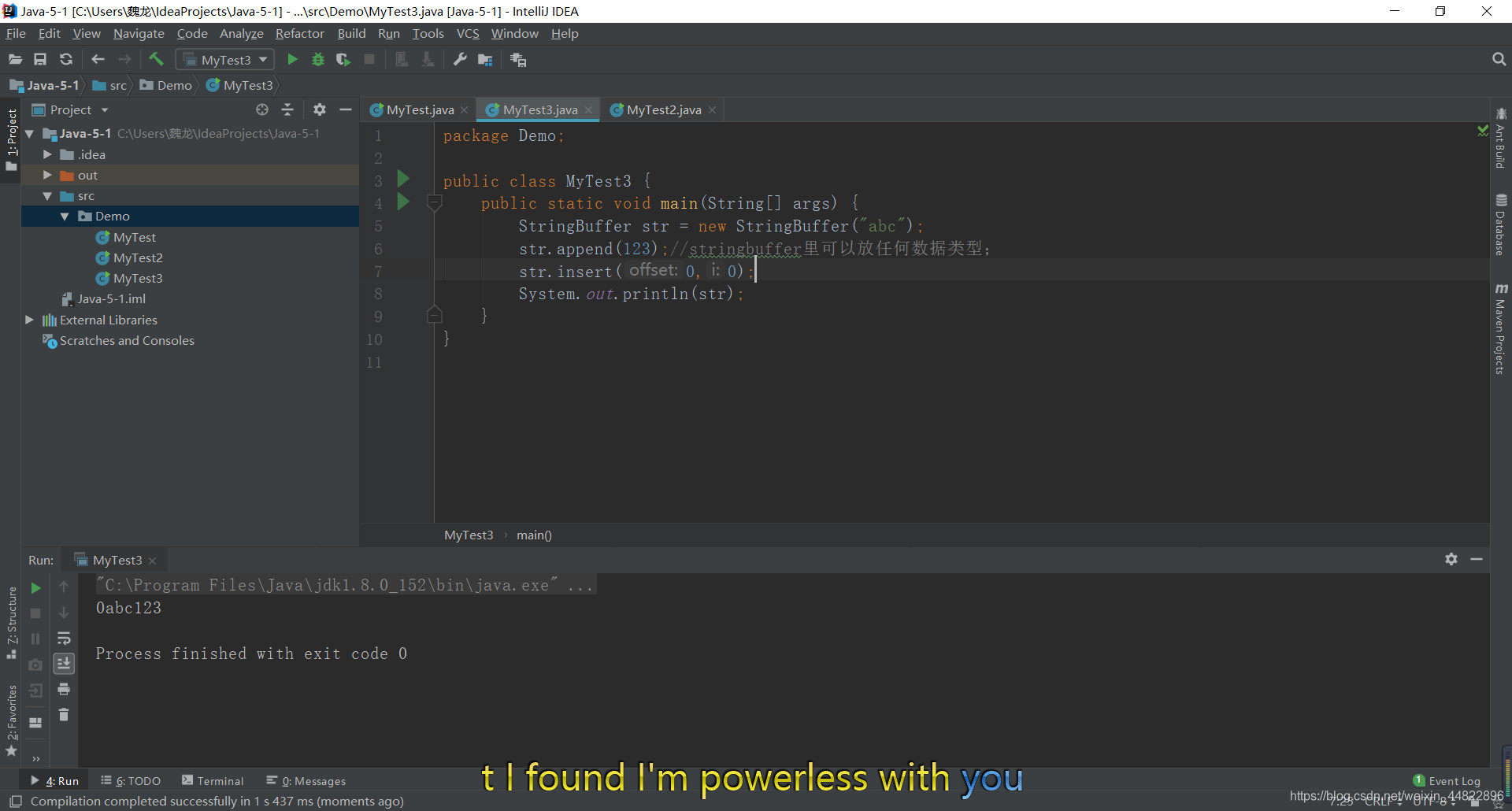Switch to the MyTest.java editor tab
The image size is (1512, 811).
pyautogui.click(x=420, y=110)
